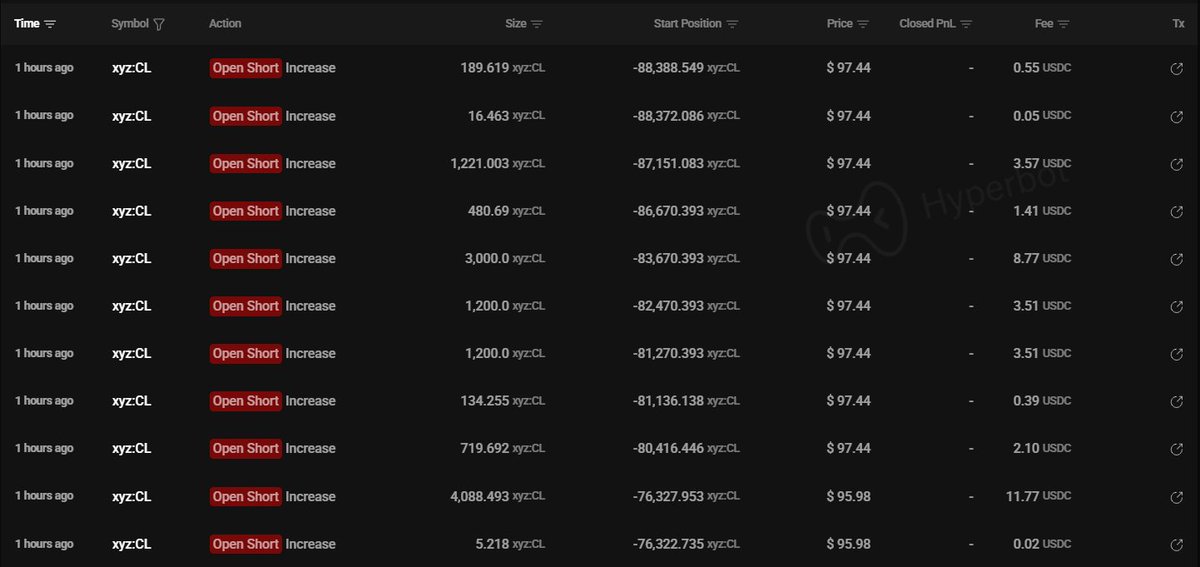1200x567 pixels.
Task: Click Open Short badge for 480.69 row
Action: [x=245, y=211]
